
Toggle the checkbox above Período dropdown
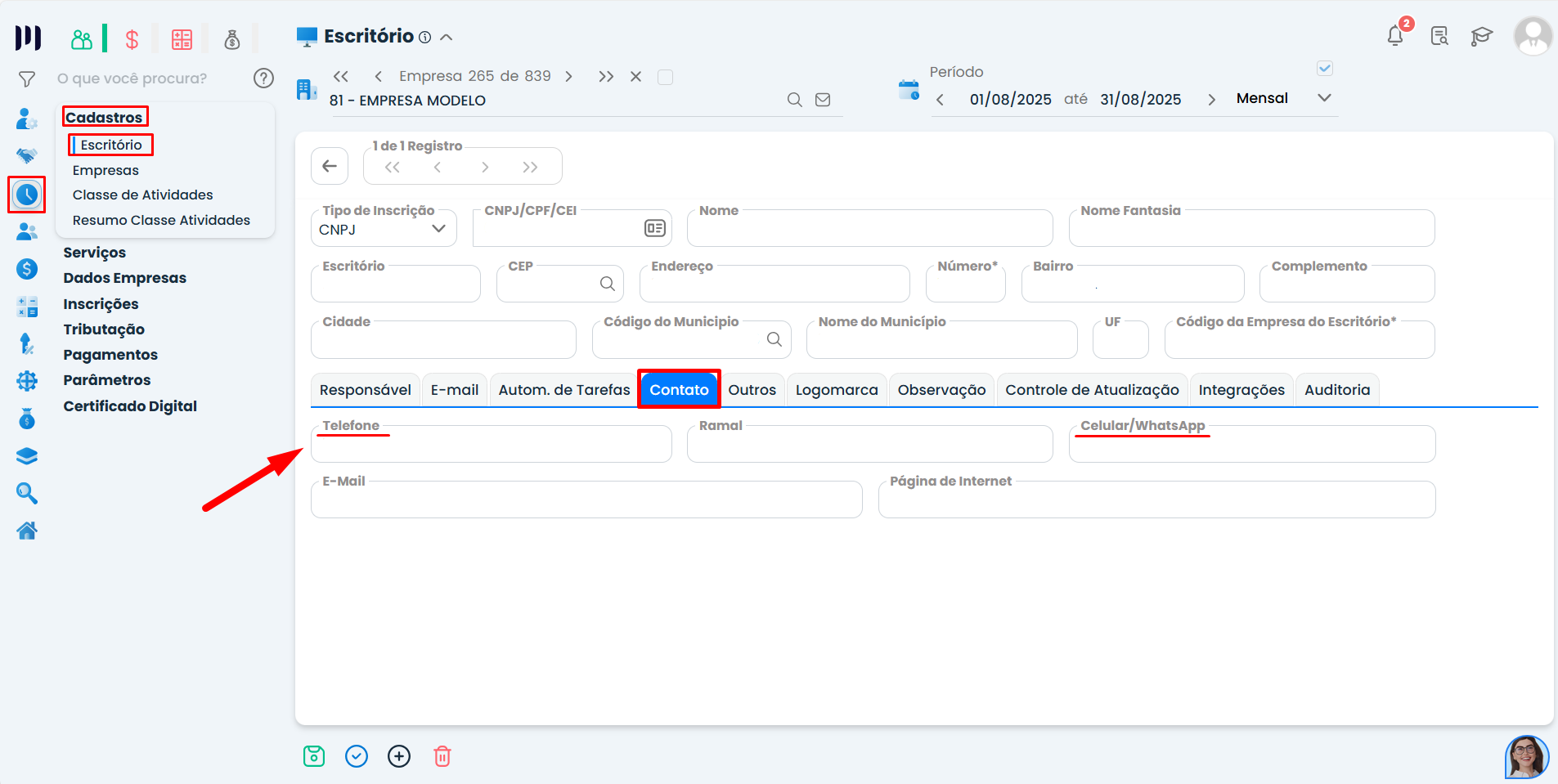[x=1325, y=69]
